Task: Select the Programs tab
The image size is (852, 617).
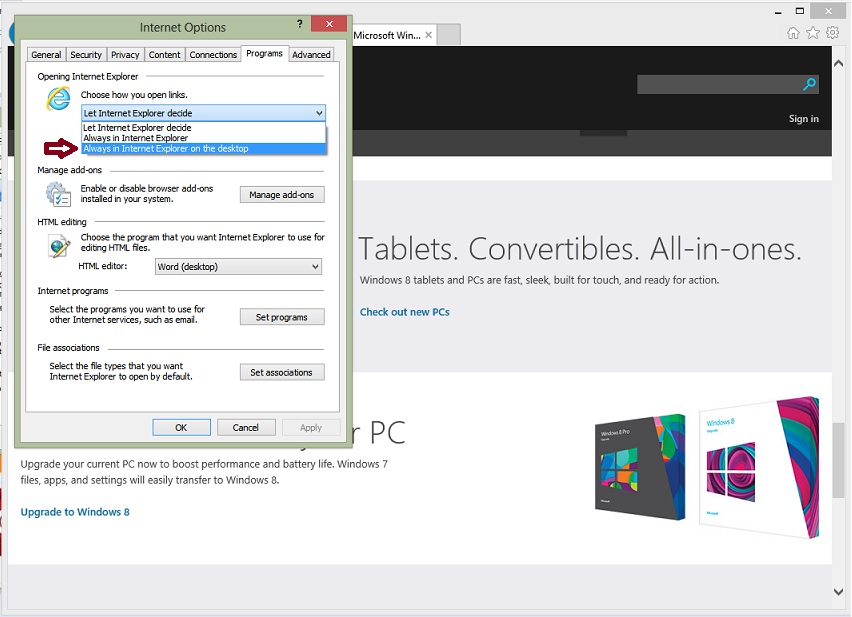Action: [x=264, y=53]
